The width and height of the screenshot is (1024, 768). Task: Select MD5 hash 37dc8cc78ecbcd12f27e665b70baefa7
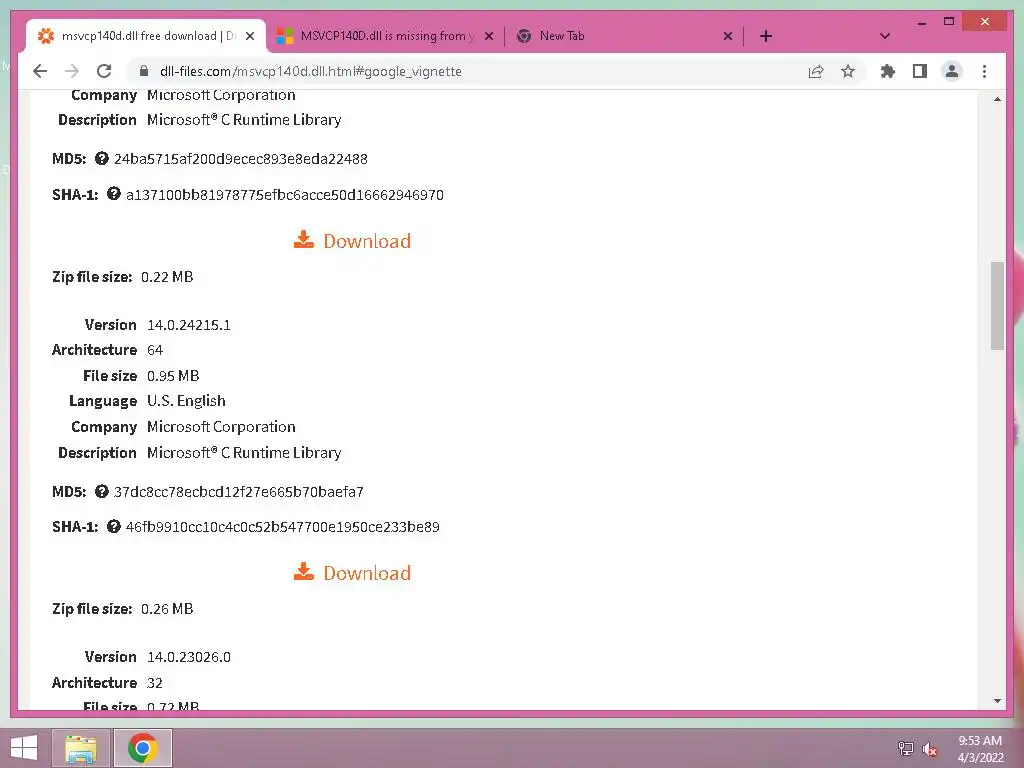(238, 491)
